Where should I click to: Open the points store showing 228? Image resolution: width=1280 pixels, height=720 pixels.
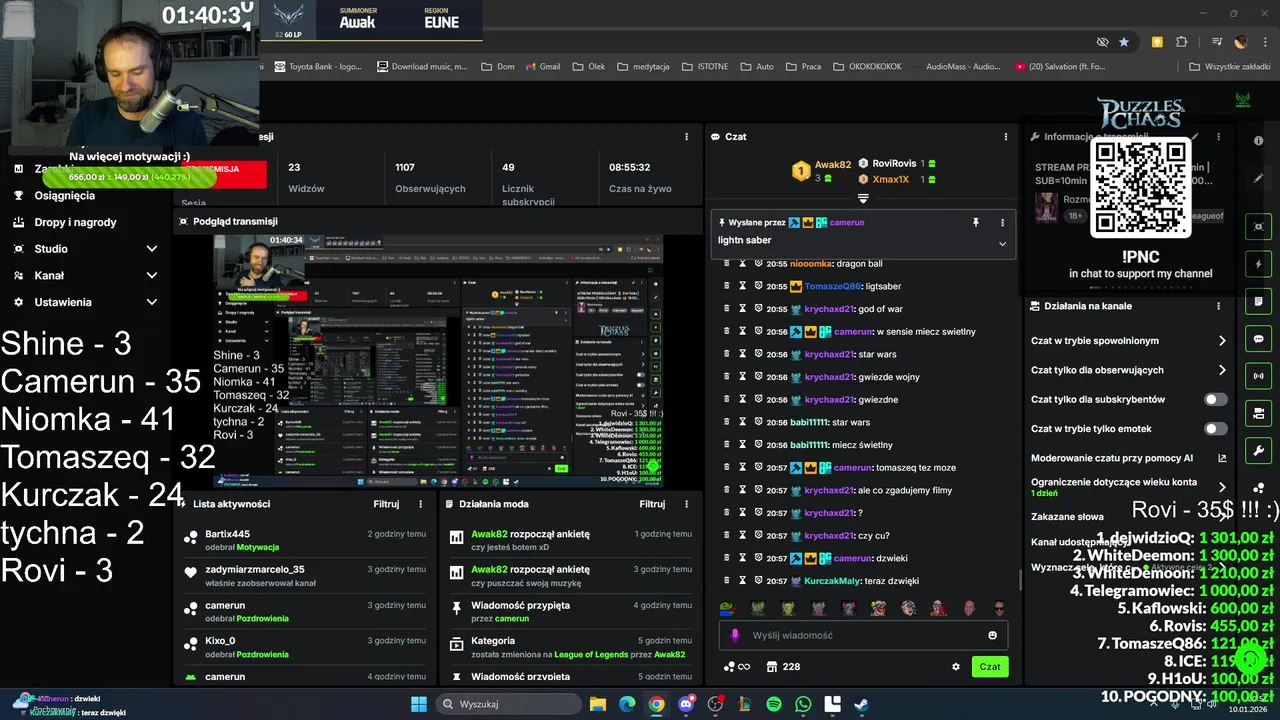(x=782, y=667)
